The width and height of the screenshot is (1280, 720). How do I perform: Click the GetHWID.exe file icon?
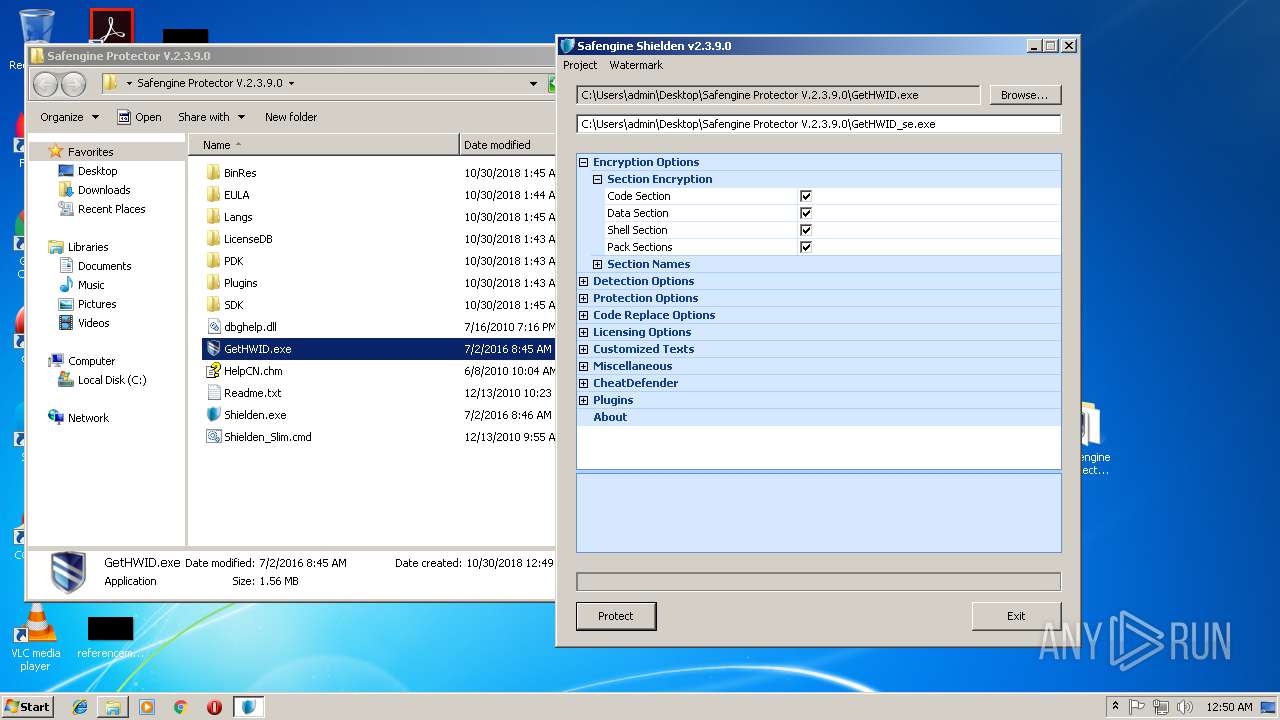(x=213, y=349)
